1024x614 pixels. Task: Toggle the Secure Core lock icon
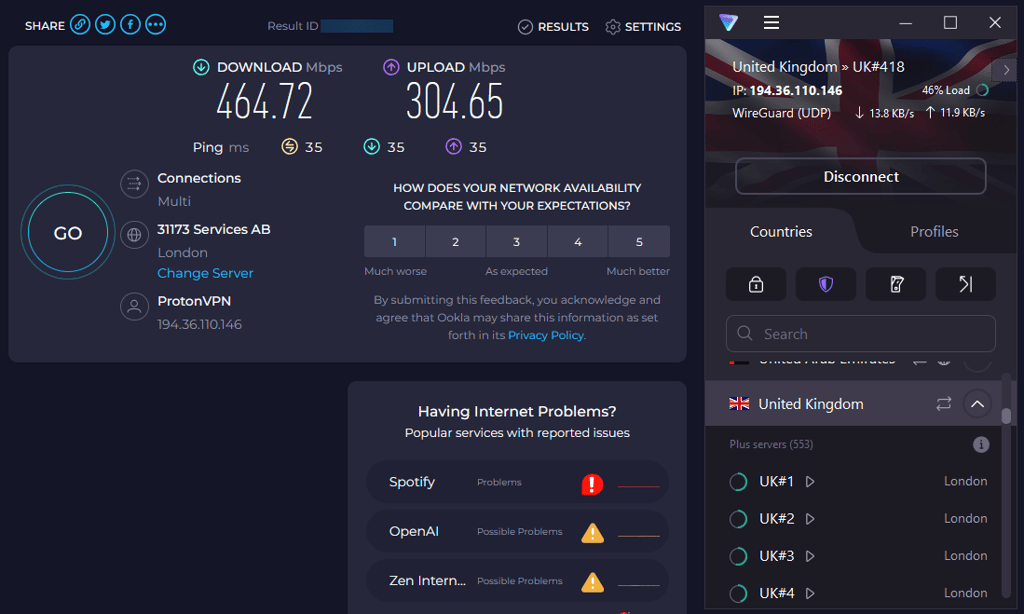pos(756,284)
